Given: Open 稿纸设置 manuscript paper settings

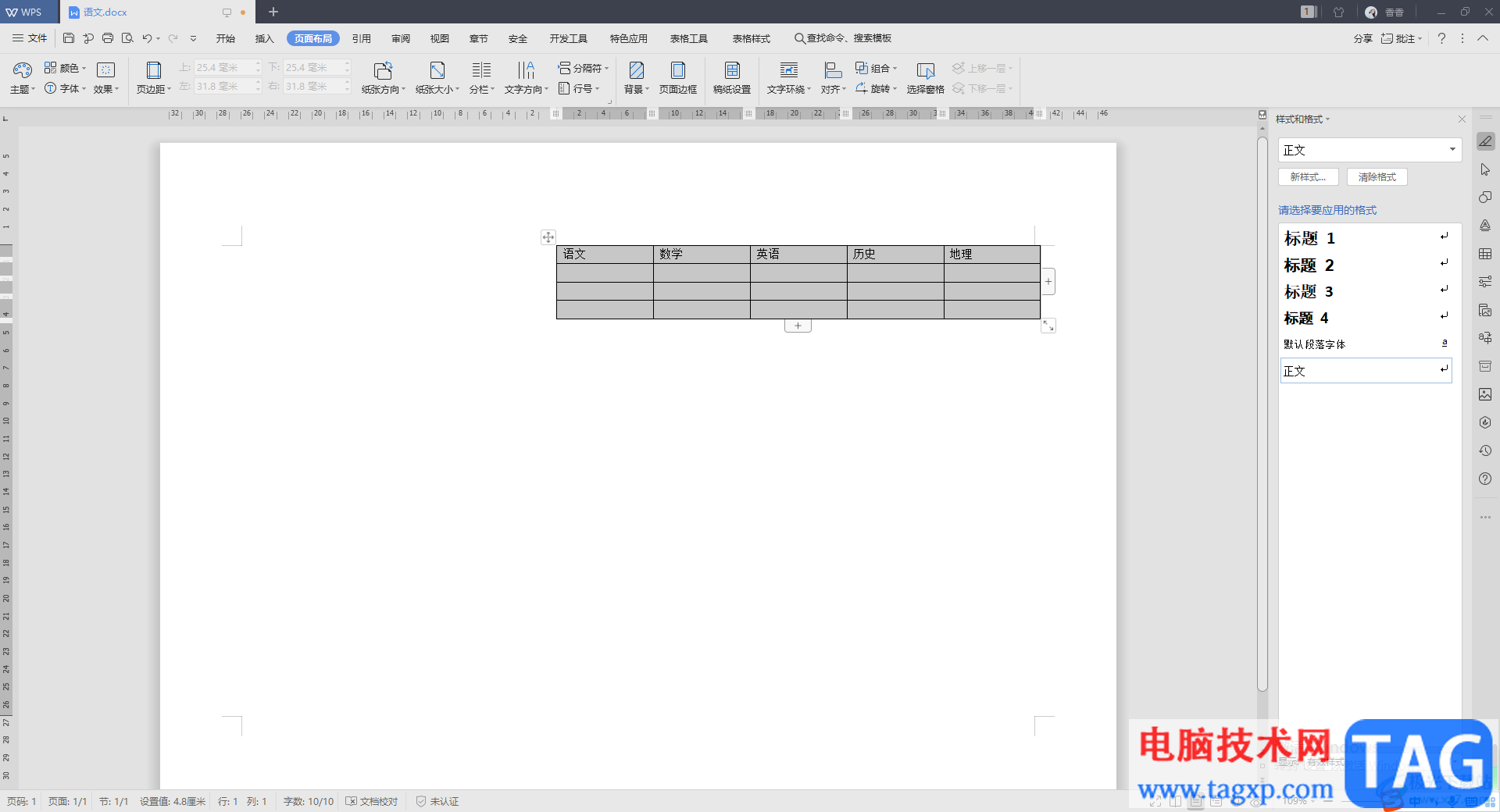Looking at the screenshot, I should (732, 78).
